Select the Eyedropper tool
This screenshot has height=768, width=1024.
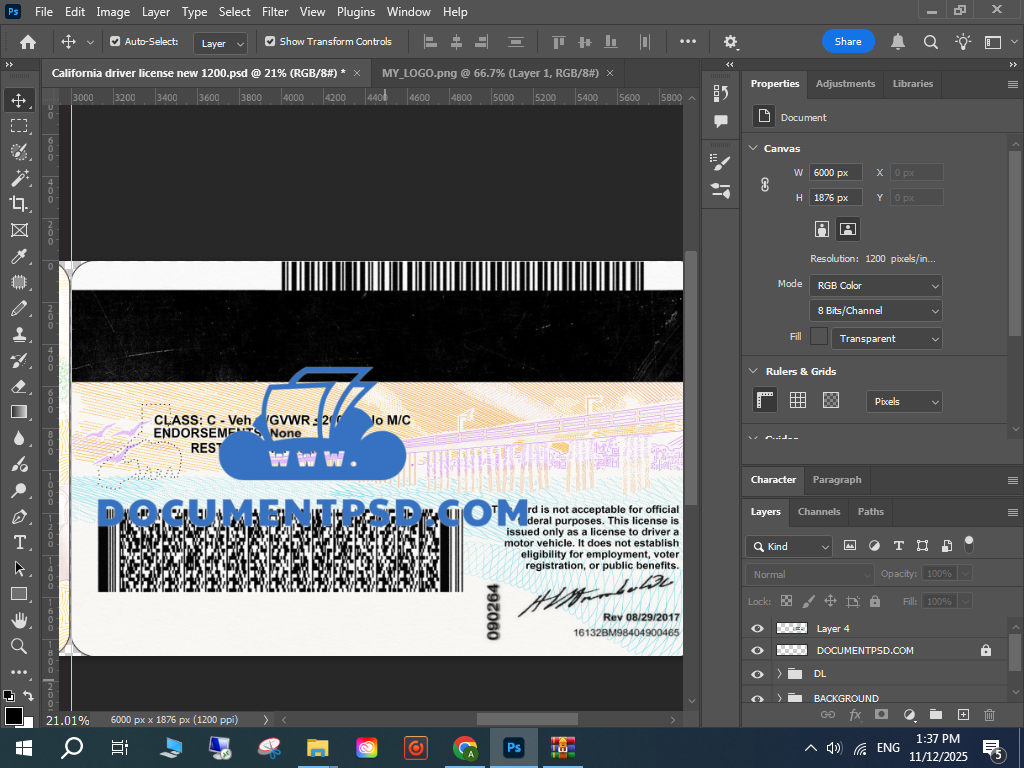click(x=19, y=256)
